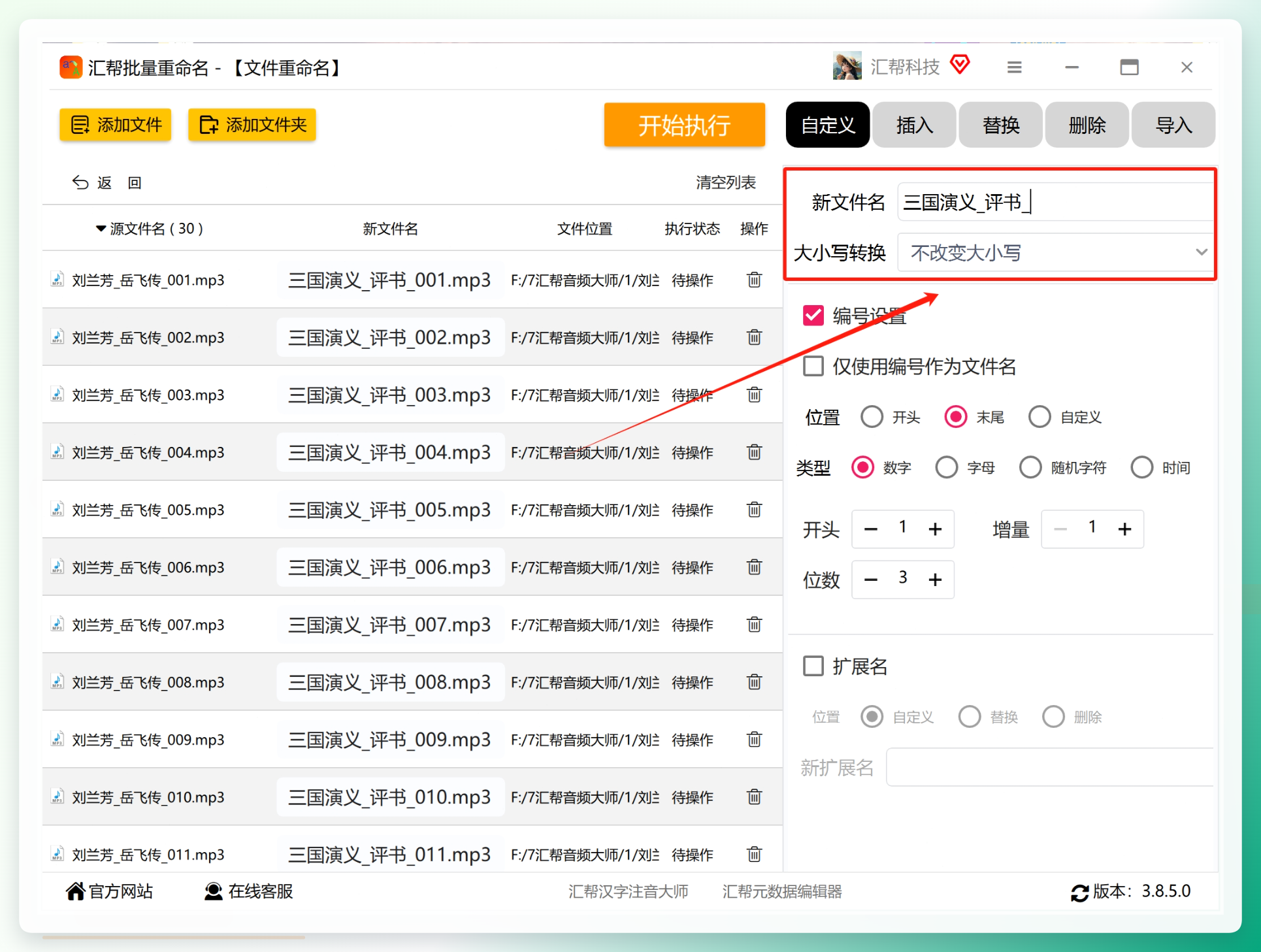
Task: Click the 返回 back arrow
Action: pyautogui.click(x=80, y=182)
